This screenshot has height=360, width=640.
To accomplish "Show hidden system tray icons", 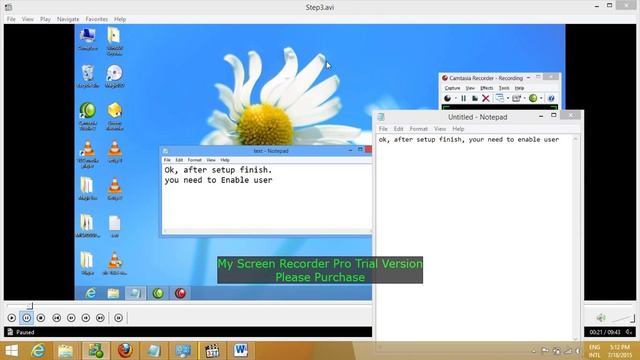I will coord(534,351).
